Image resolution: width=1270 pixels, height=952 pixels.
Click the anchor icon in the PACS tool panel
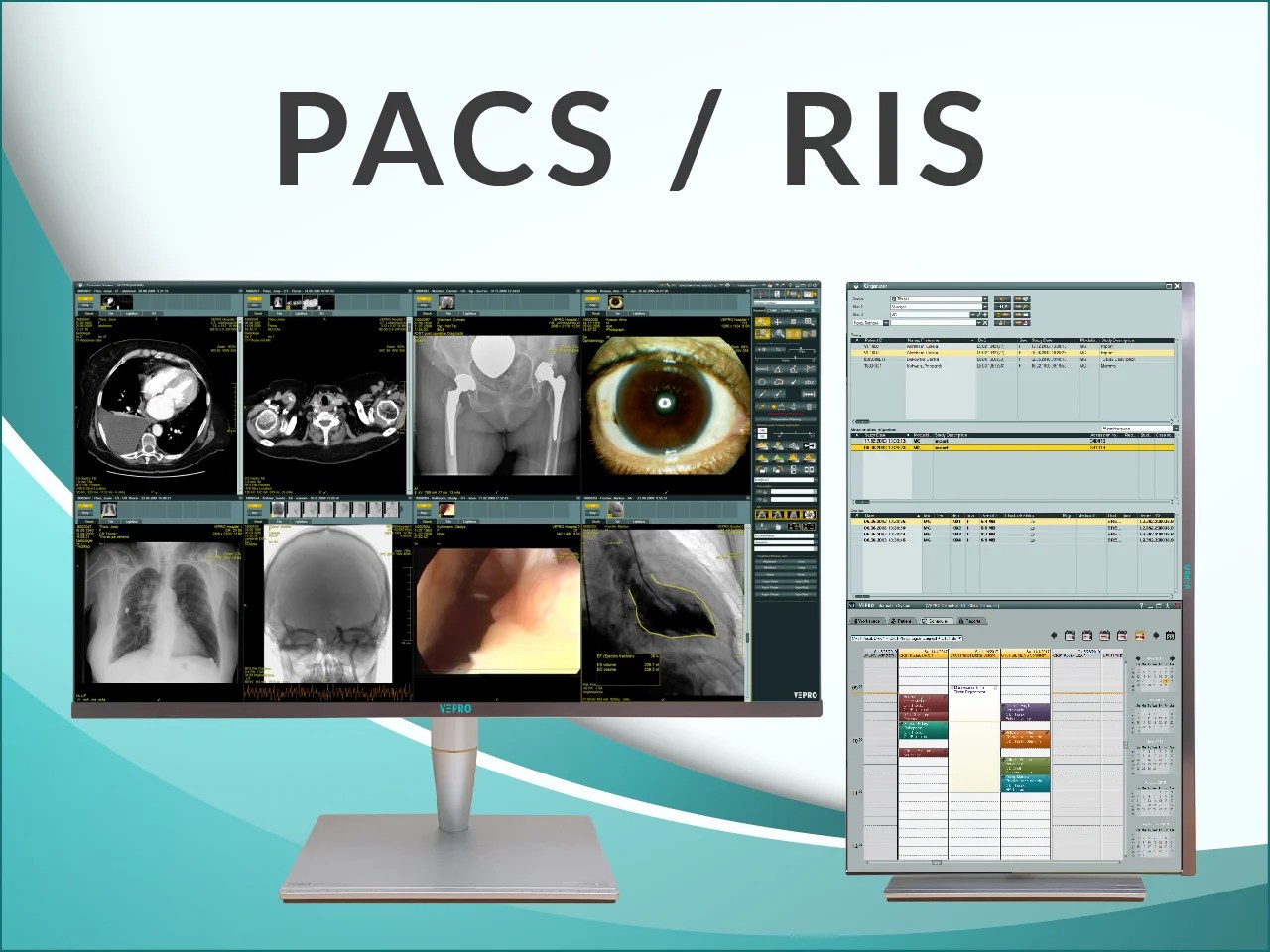793,406
